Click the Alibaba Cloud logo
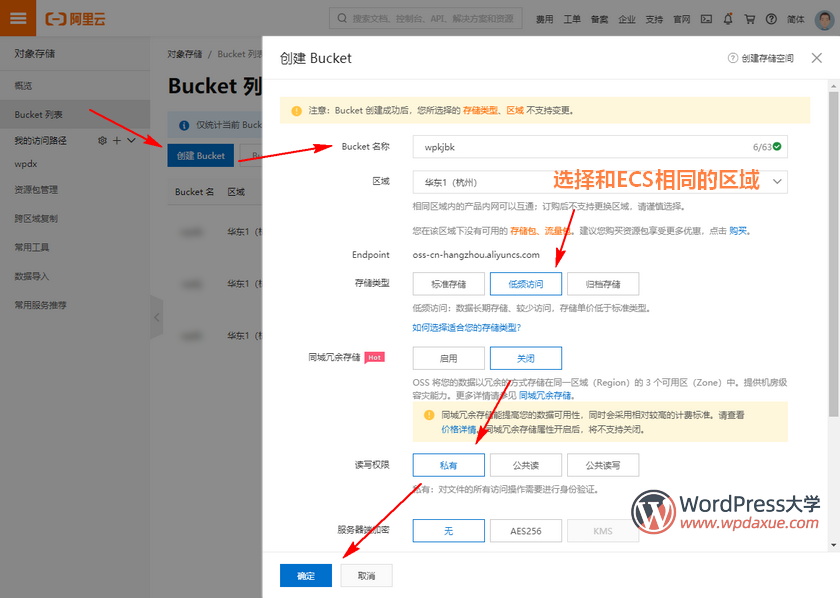The width and height of the screenshot is (840, 598). [x=75, y=17]
